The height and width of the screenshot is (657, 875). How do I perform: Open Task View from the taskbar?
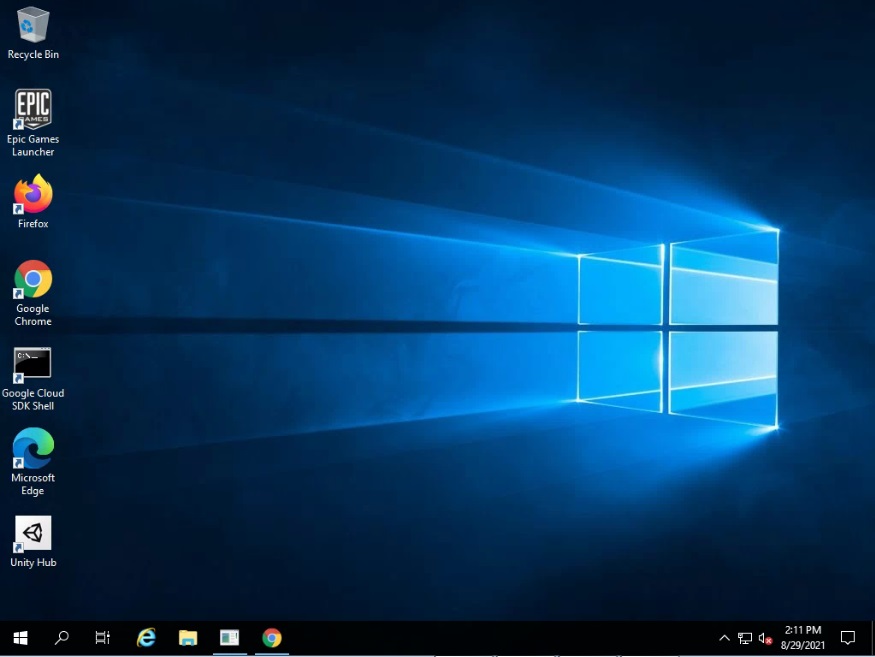point(103,637)
